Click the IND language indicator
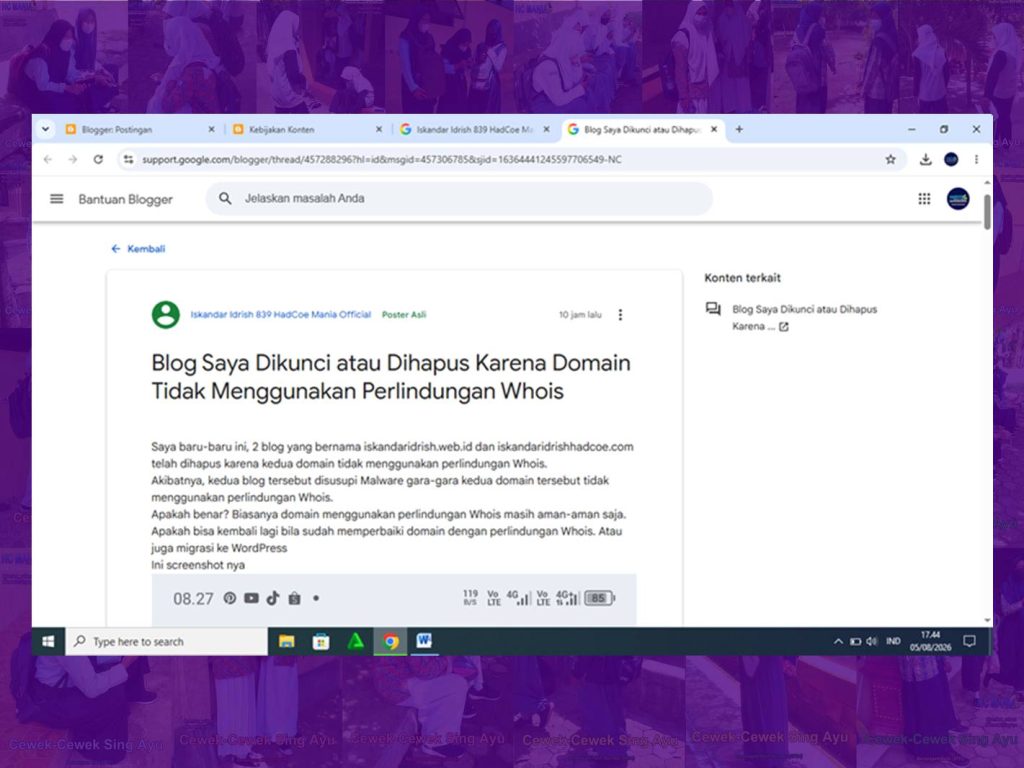Viewport: 1024px width, 768px height. pyautogui.click(x=893, y=641)
